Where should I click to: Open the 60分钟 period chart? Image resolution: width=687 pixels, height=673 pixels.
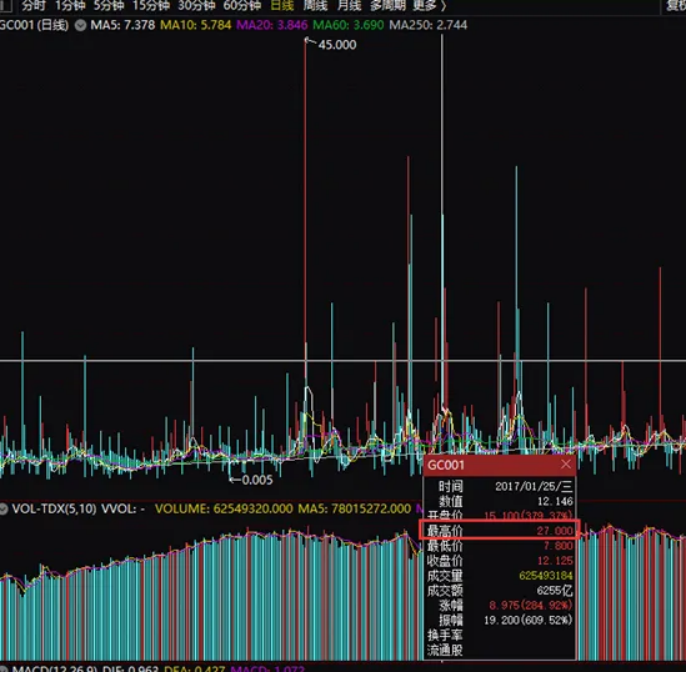coord(242,5)
